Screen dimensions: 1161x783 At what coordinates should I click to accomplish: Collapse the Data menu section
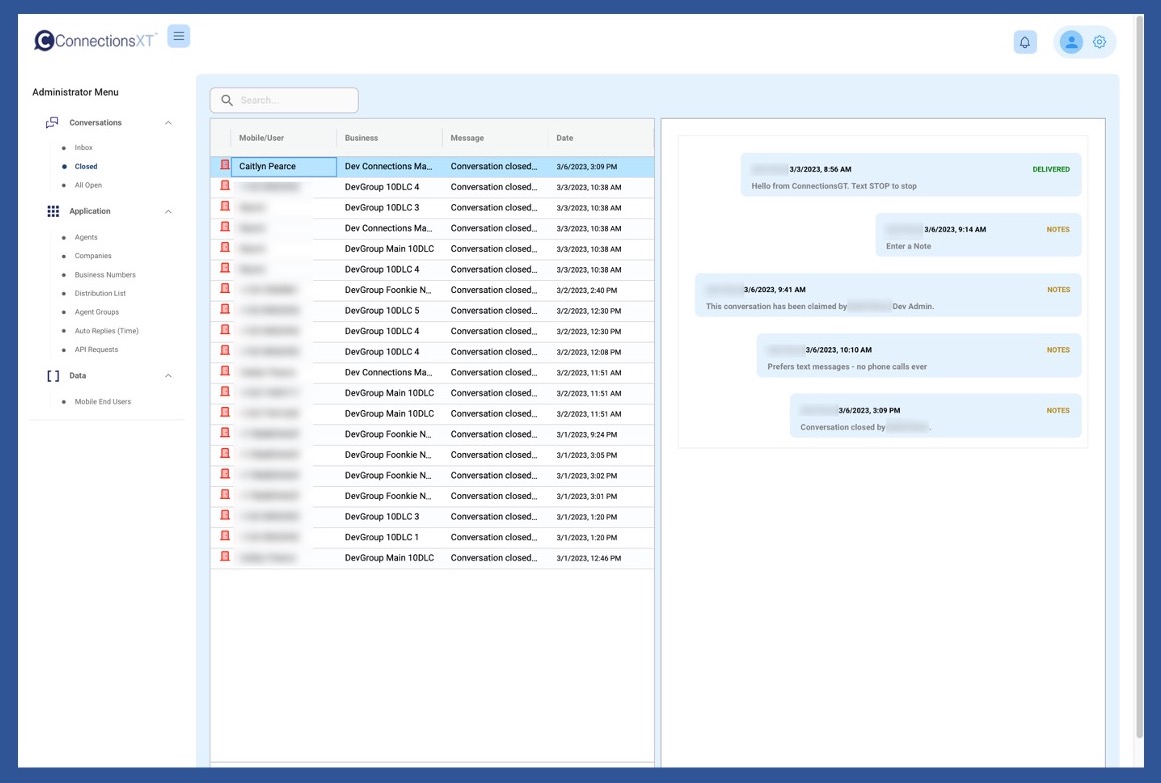(168, 376)
